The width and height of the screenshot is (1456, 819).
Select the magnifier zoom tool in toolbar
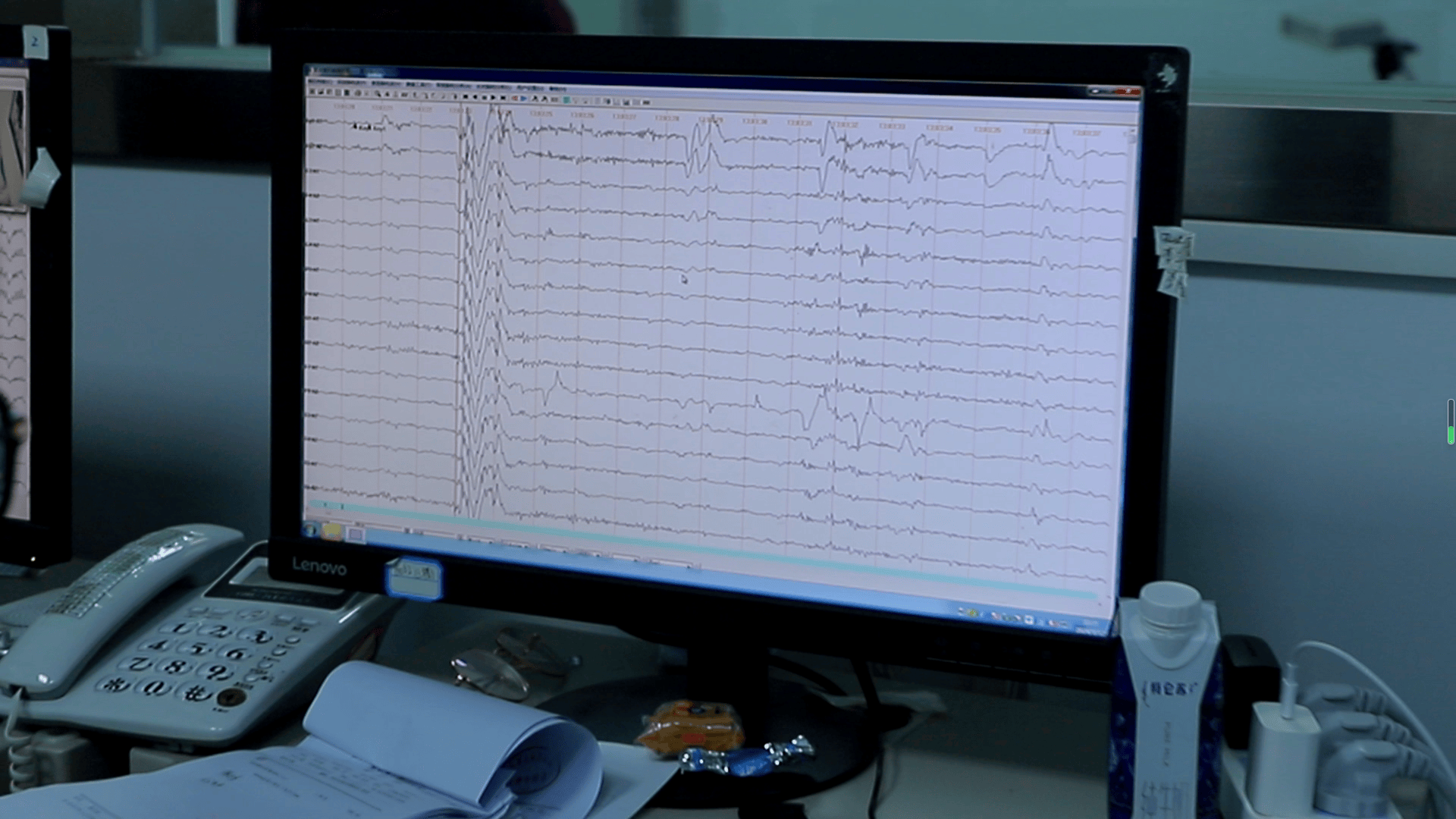[x=378, y=94]
